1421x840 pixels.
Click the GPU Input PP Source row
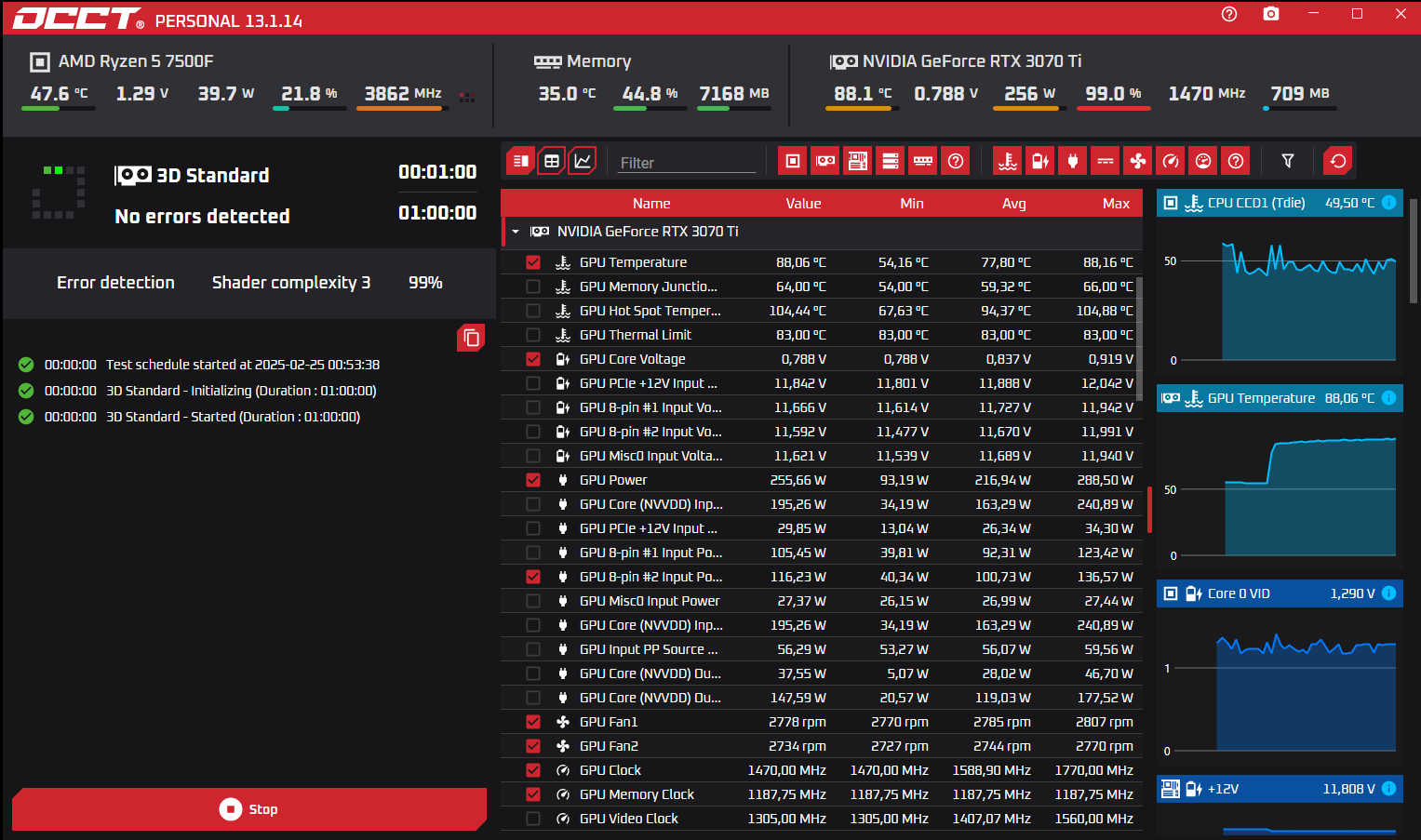tap(822, 649)
